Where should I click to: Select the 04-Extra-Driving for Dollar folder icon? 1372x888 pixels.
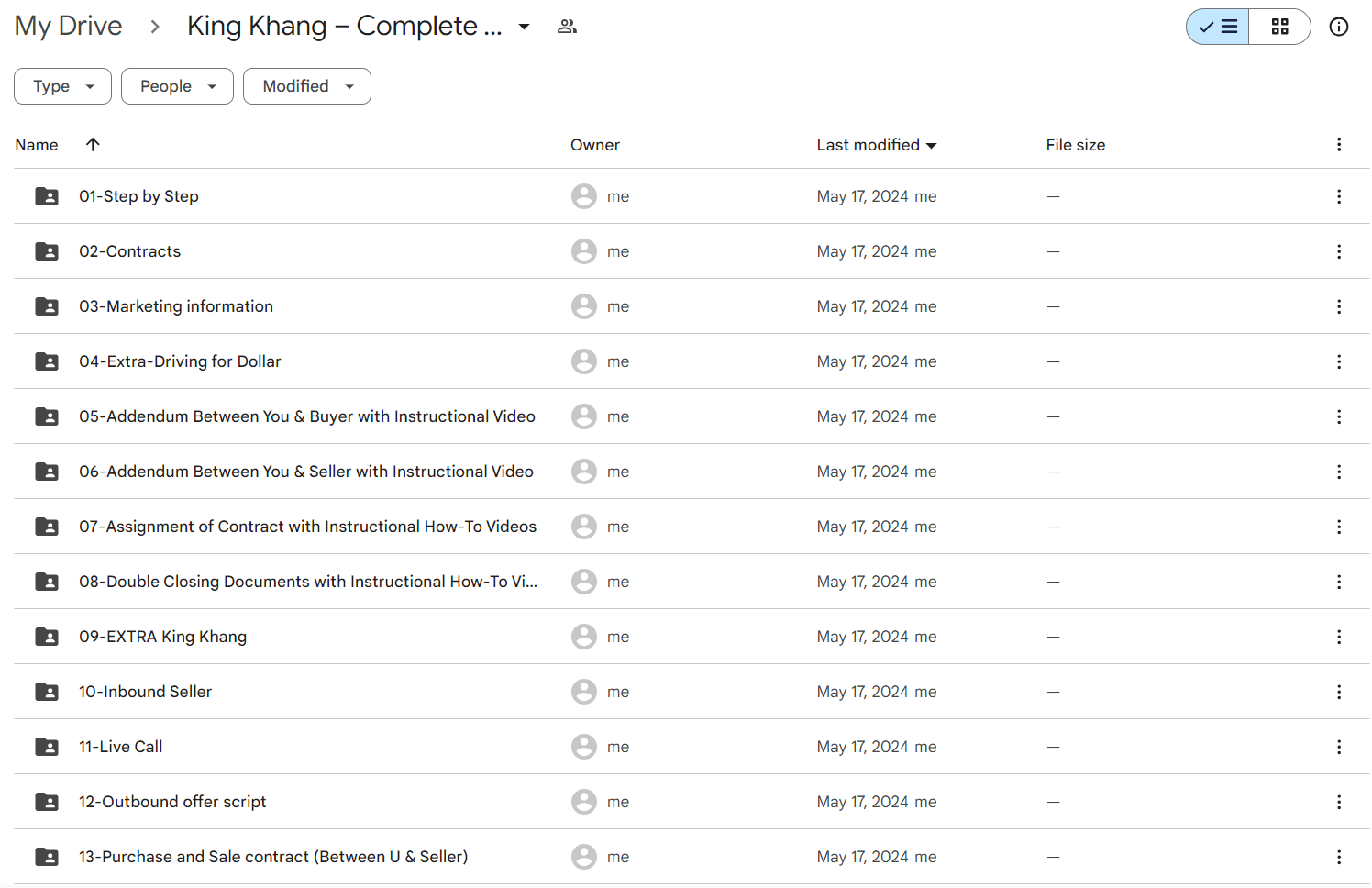point(47,361)
